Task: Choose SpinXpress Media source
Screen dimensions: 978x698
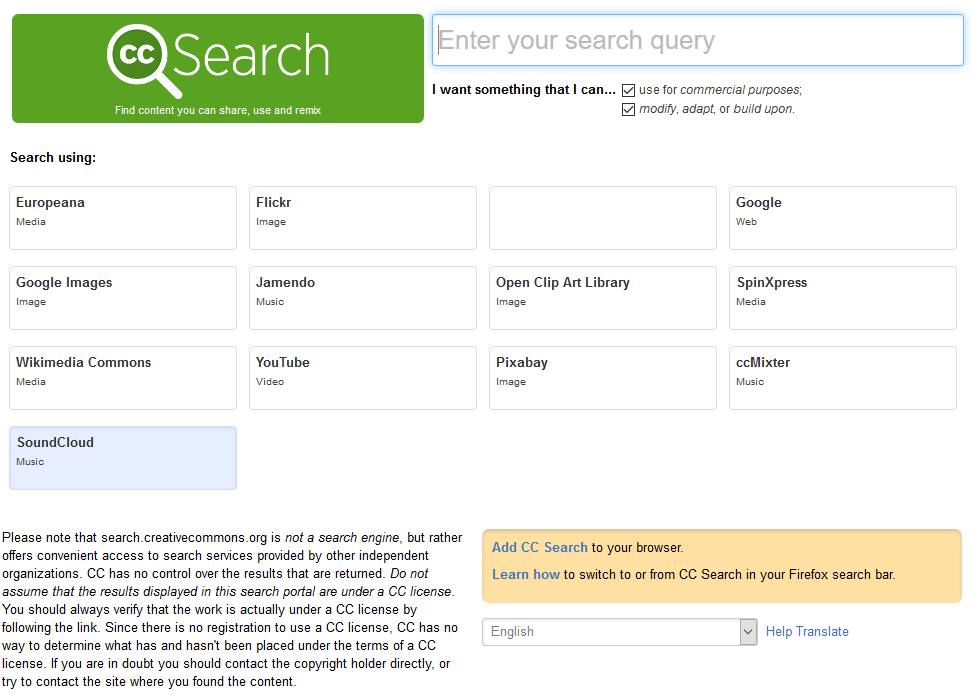Action: (843, 298)
